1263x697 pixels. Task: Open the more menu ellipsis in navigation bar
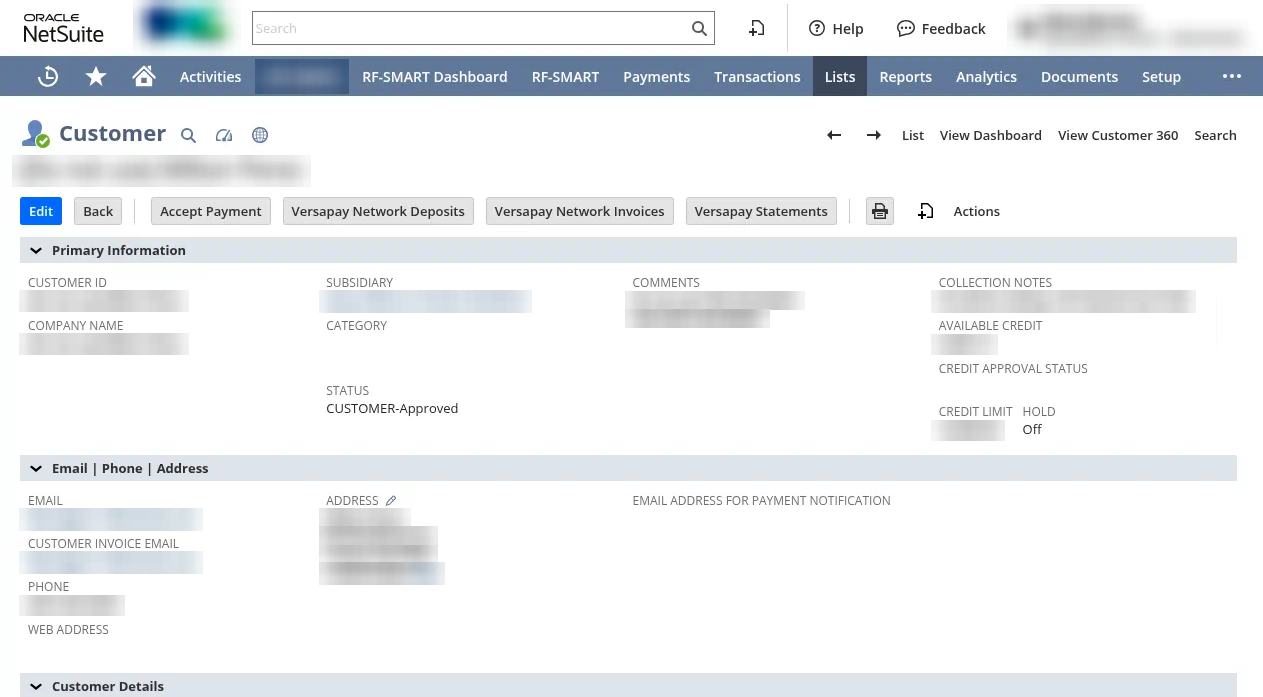1231,76
